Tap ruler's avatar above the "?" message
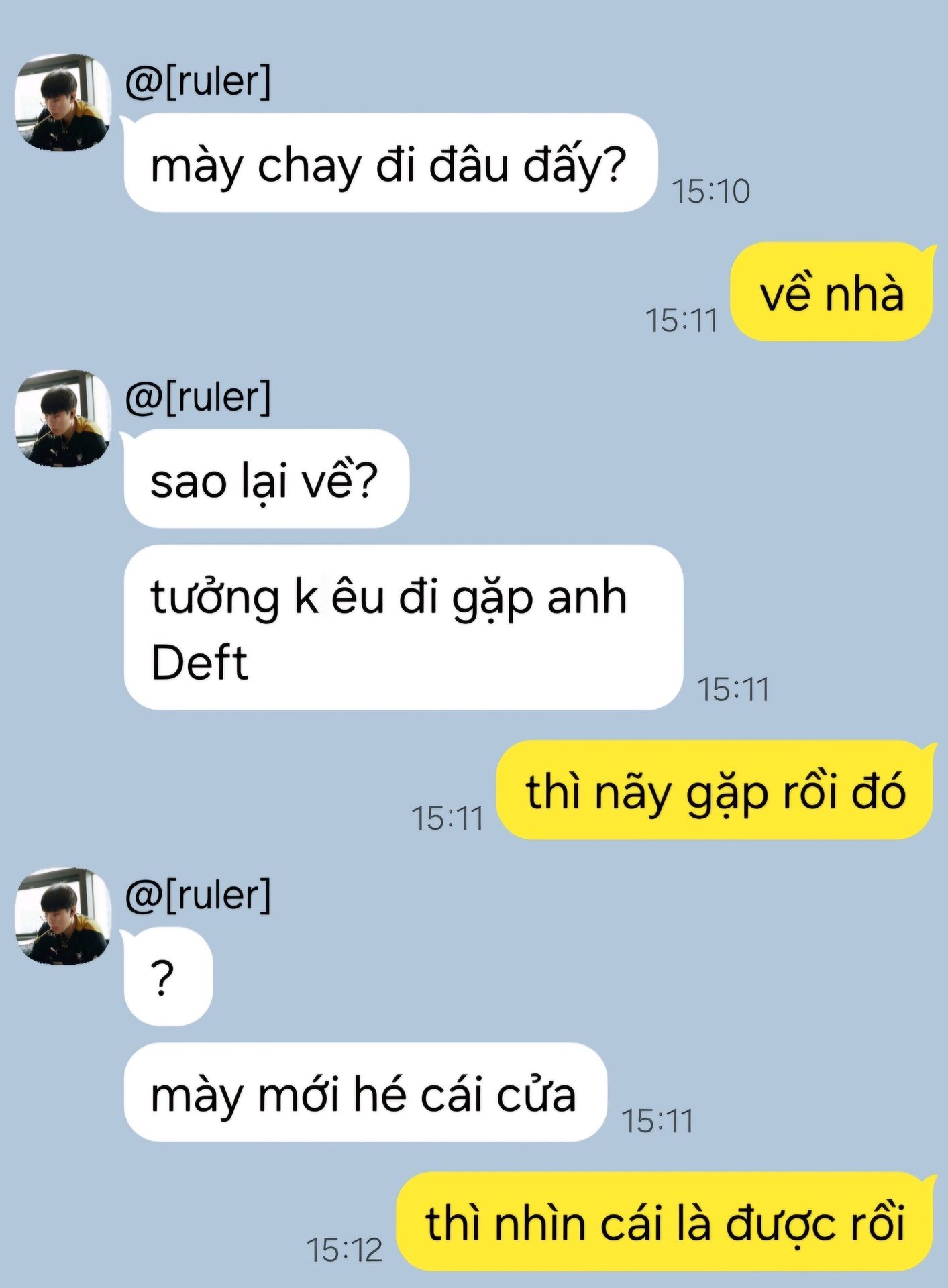This screenshot has width=948, height=1288. pos(63,916)
